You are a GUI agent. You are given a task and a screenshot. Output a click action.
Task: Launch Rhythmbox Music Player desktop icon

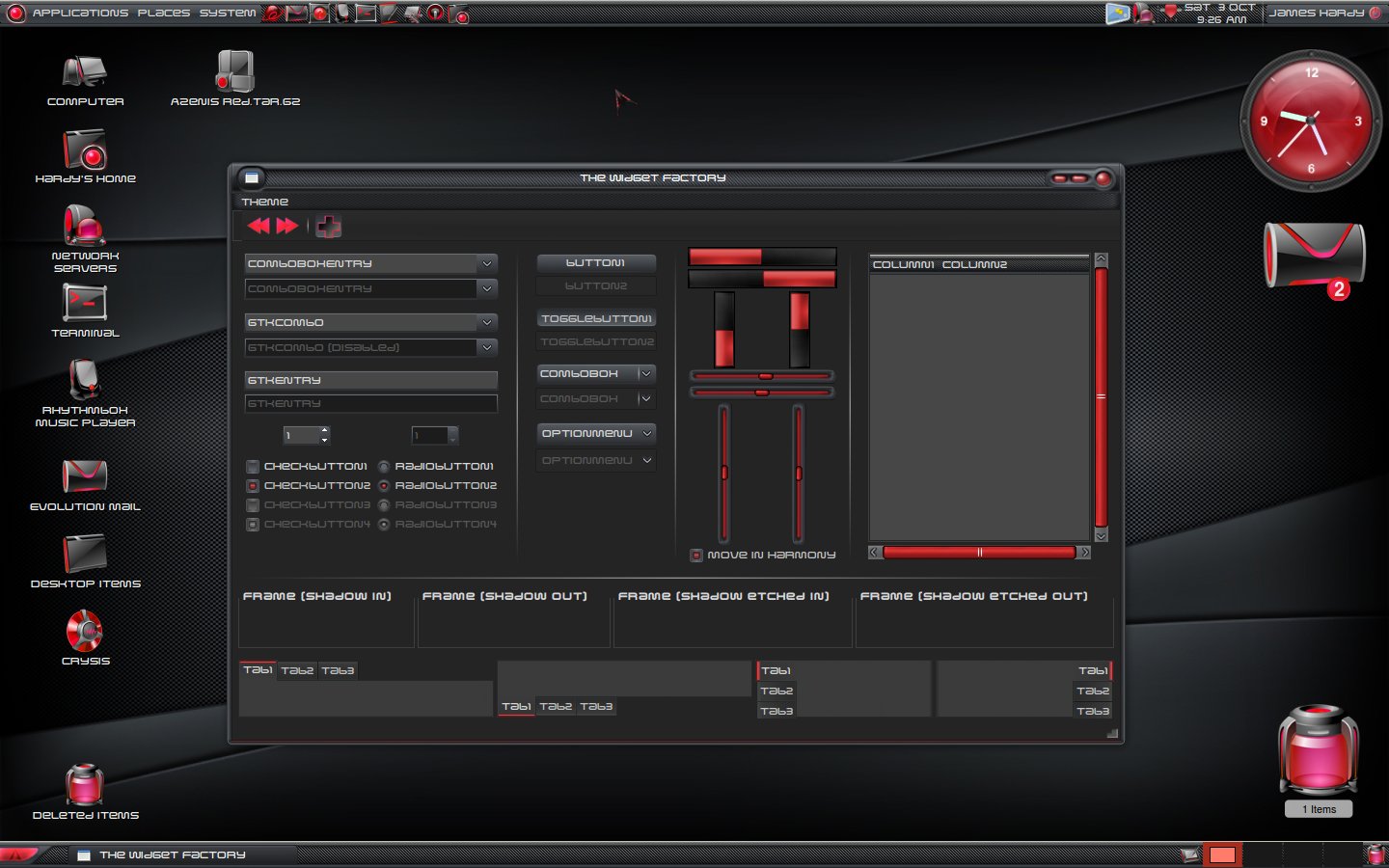85,380
